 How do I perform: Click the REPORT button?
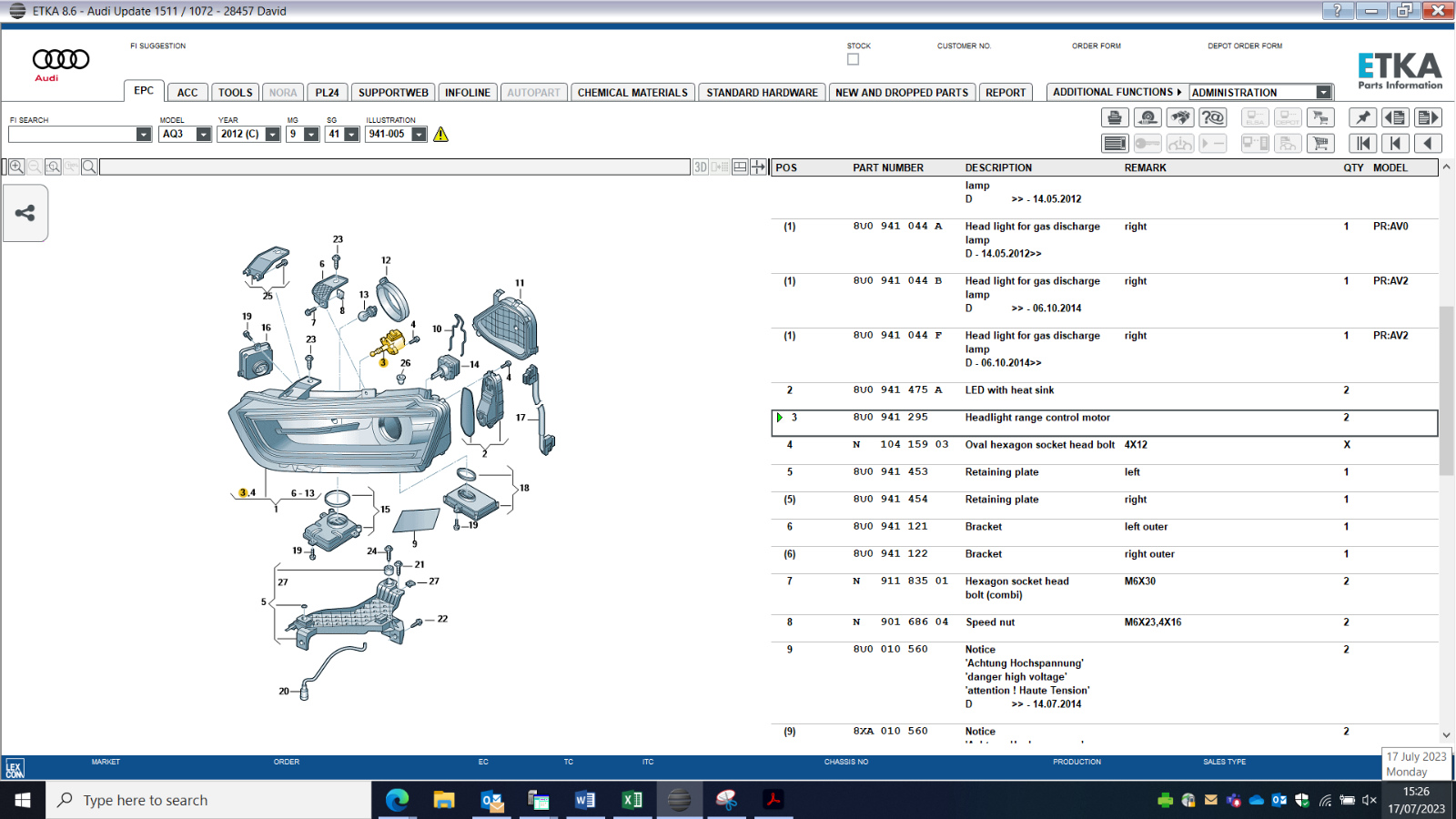click(x=1006, y=92)
